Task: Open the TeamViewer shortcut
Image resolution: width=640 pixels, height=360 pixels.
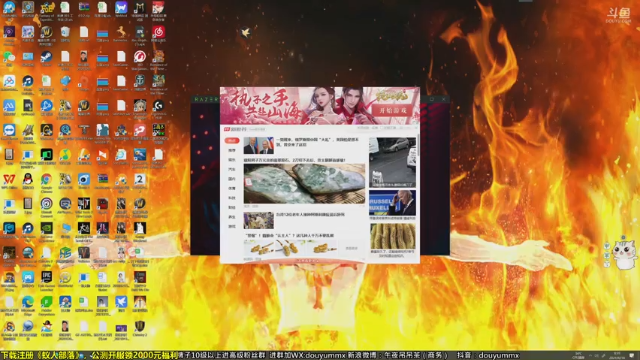Action: tap(9, 130)
